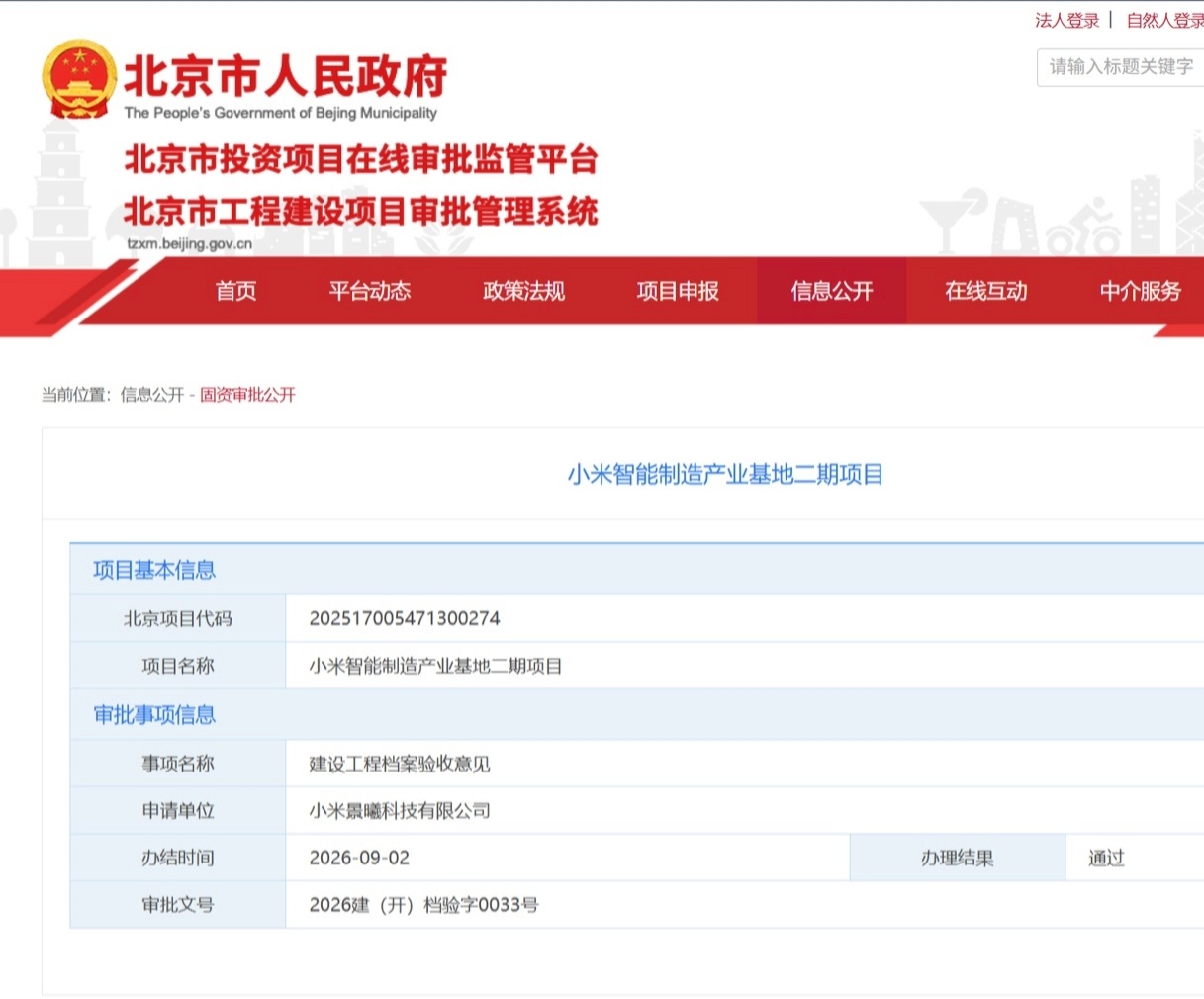Click the 北京项目代码 label cell
The width and height of the screenshot is (1204, 999).
(178, 618)
